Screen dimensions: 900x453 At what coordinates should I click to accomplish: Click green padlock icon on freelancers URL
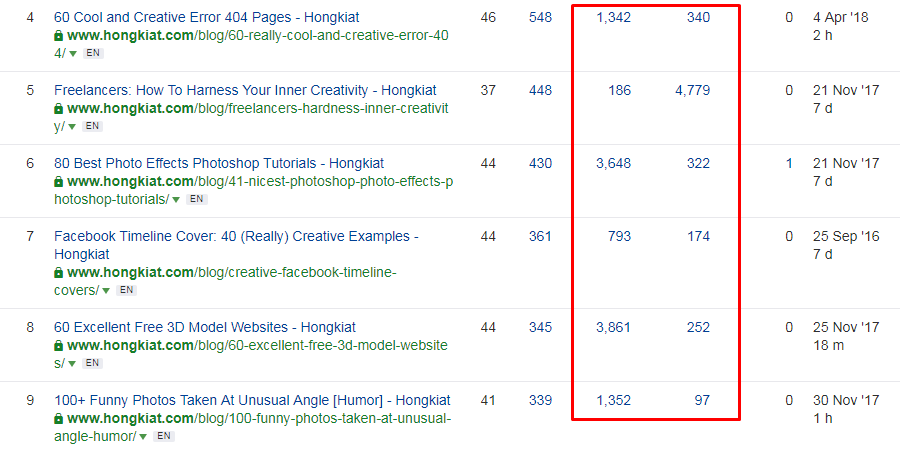pos(59,109)
